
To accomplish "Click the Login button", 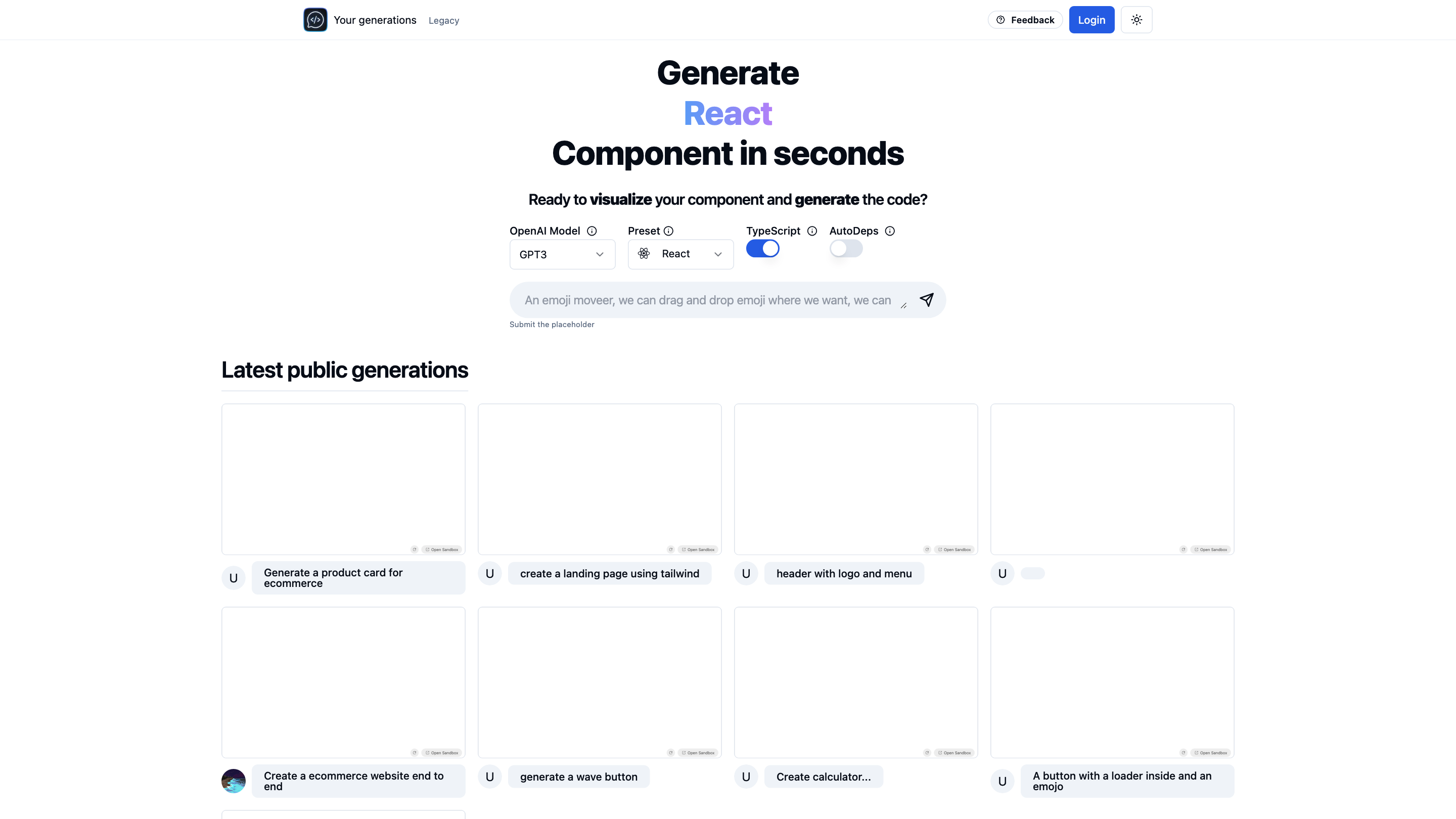I will pyautogui.click(x=1091, y=20).
